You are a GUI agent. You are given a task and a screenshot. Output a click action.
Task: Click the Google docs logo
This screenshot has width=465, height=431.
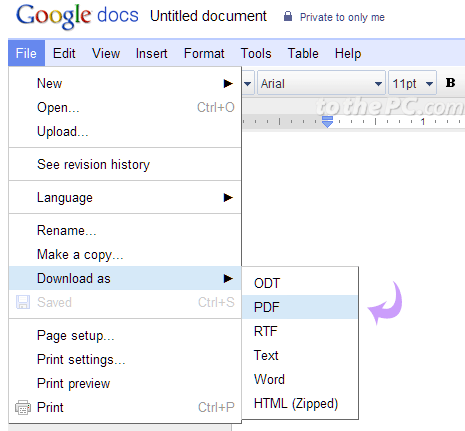click(77, 16)
